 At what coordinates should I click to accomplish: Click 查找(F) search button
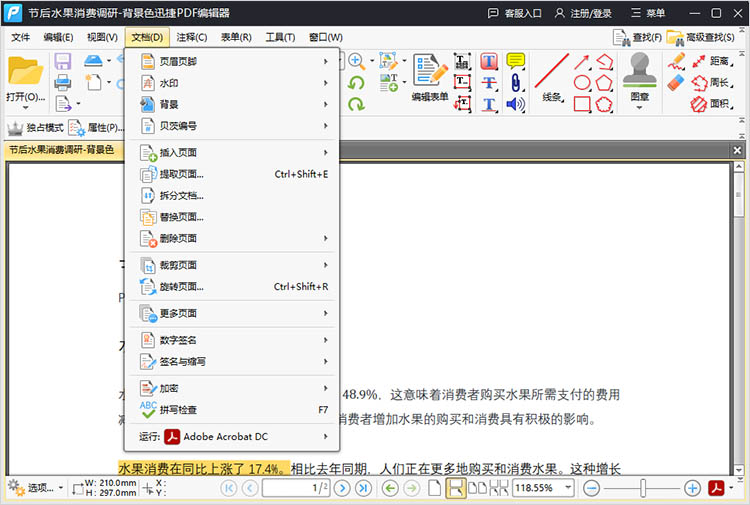pos(638,37)
